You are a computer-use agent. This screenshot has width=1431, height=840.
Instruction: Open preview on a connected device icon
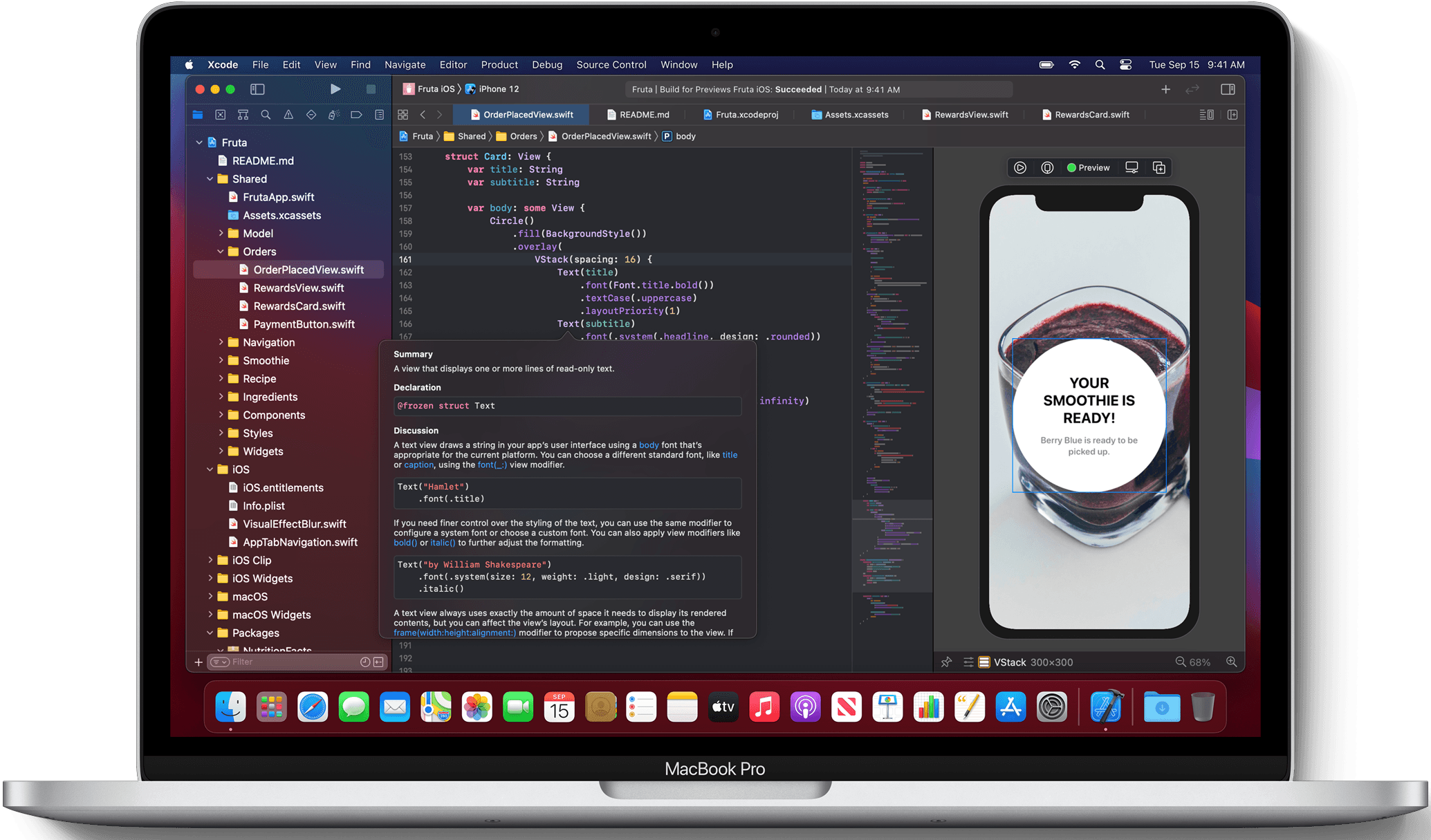coord(1132,167)
